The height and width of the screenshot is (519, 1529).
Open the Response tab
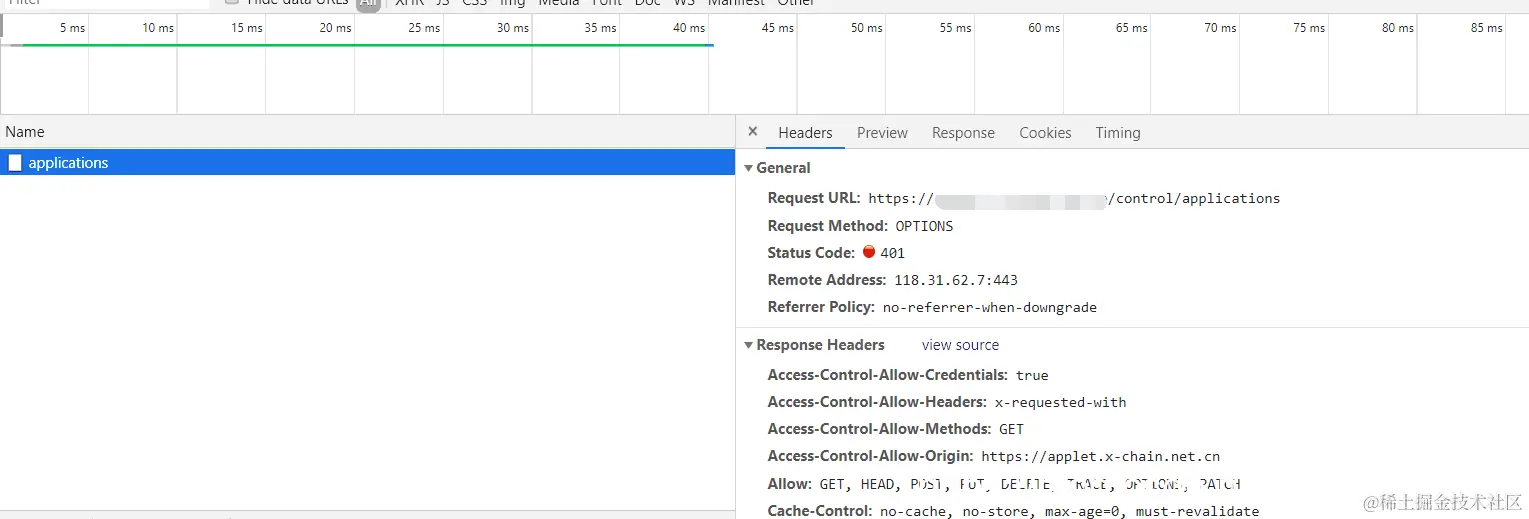[963, 133]
